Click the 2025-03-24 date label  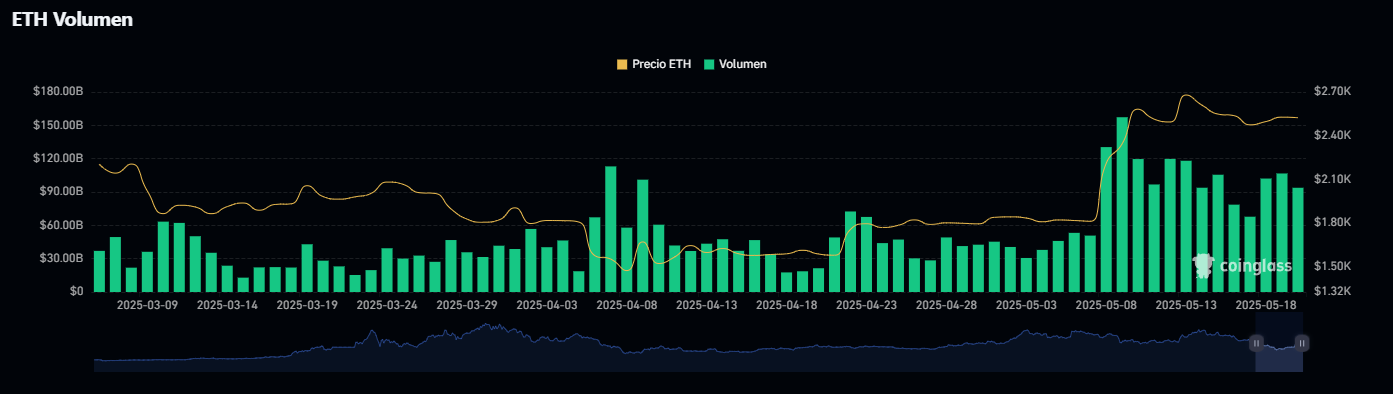pyautogui.click(x=387, y=305)
